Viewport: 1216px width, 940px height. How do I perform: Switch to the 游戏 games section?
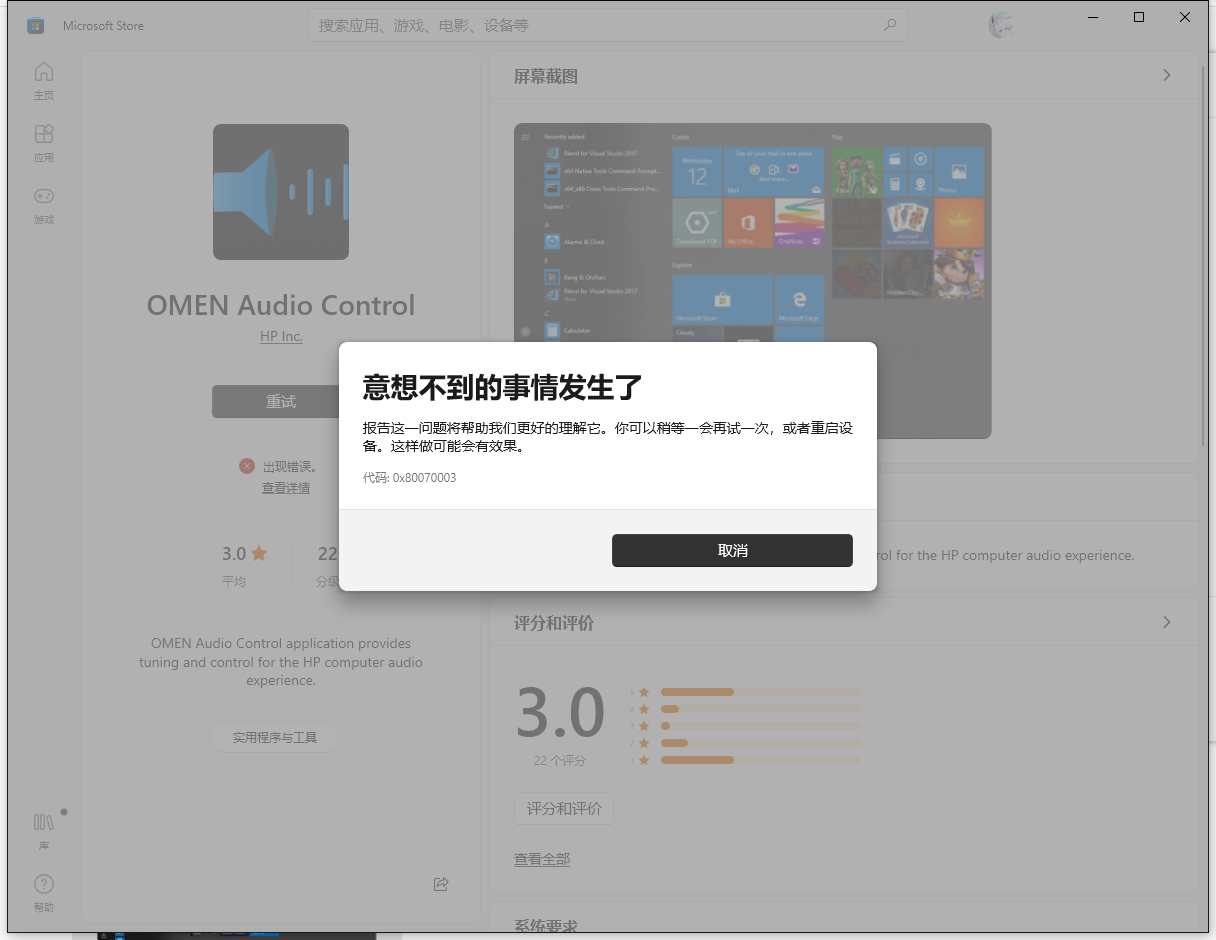(x=43, y=204)
